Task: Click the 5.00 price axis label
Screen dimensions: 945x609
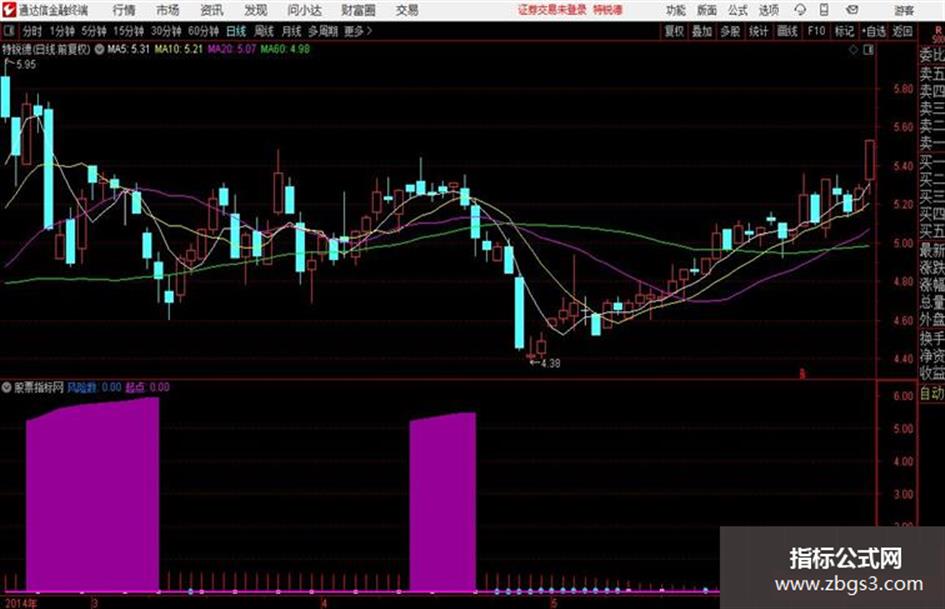Action: 903,243
